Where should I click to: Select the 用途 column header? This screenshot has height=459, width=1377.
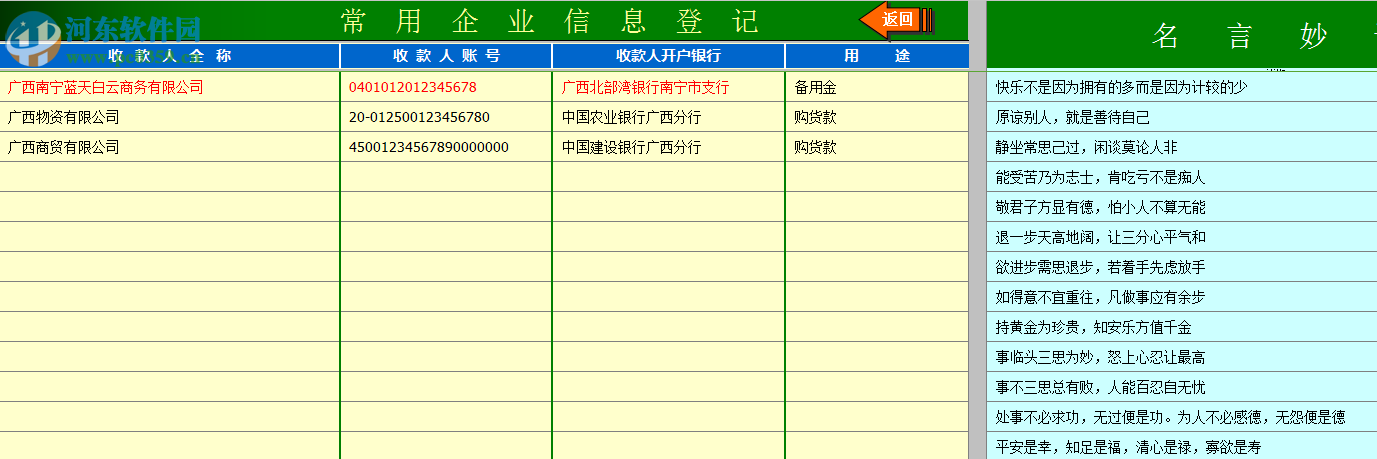coord(877,56)
